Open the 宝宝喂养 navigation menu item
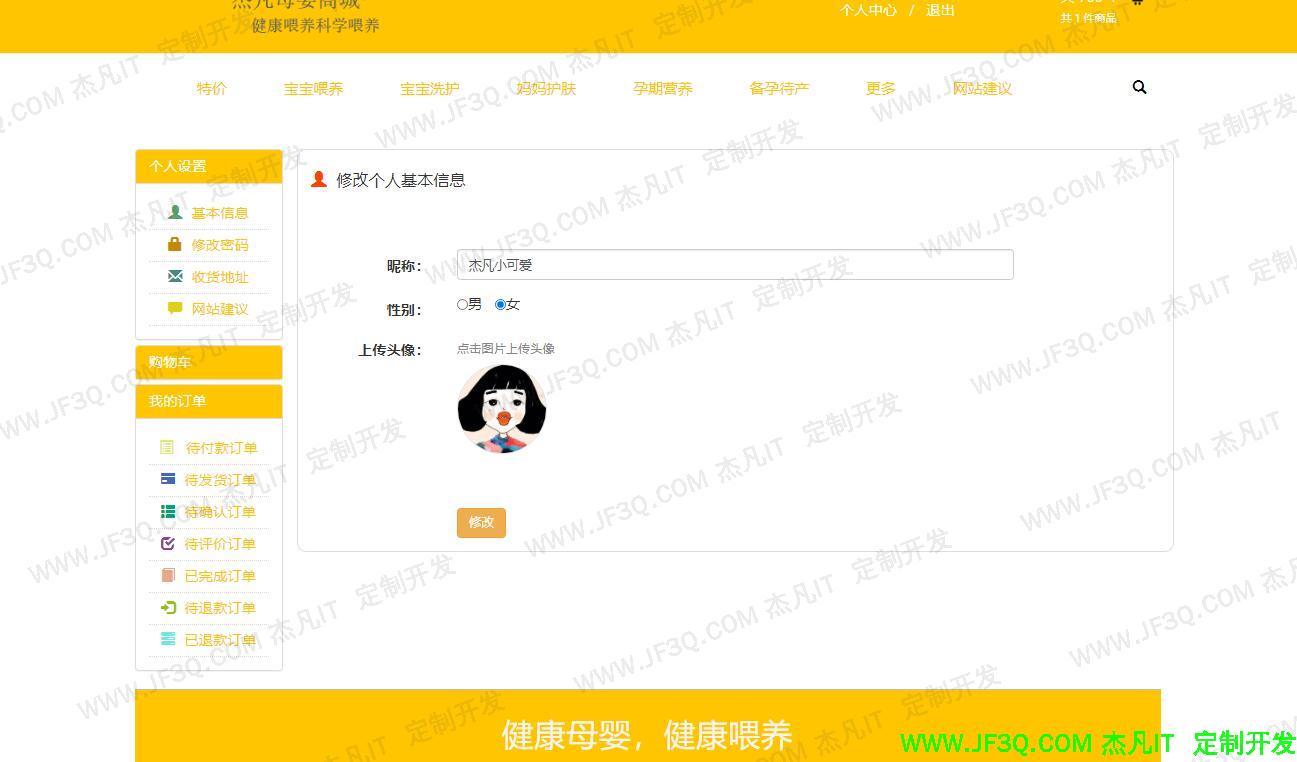 click(x=313, y=88)
